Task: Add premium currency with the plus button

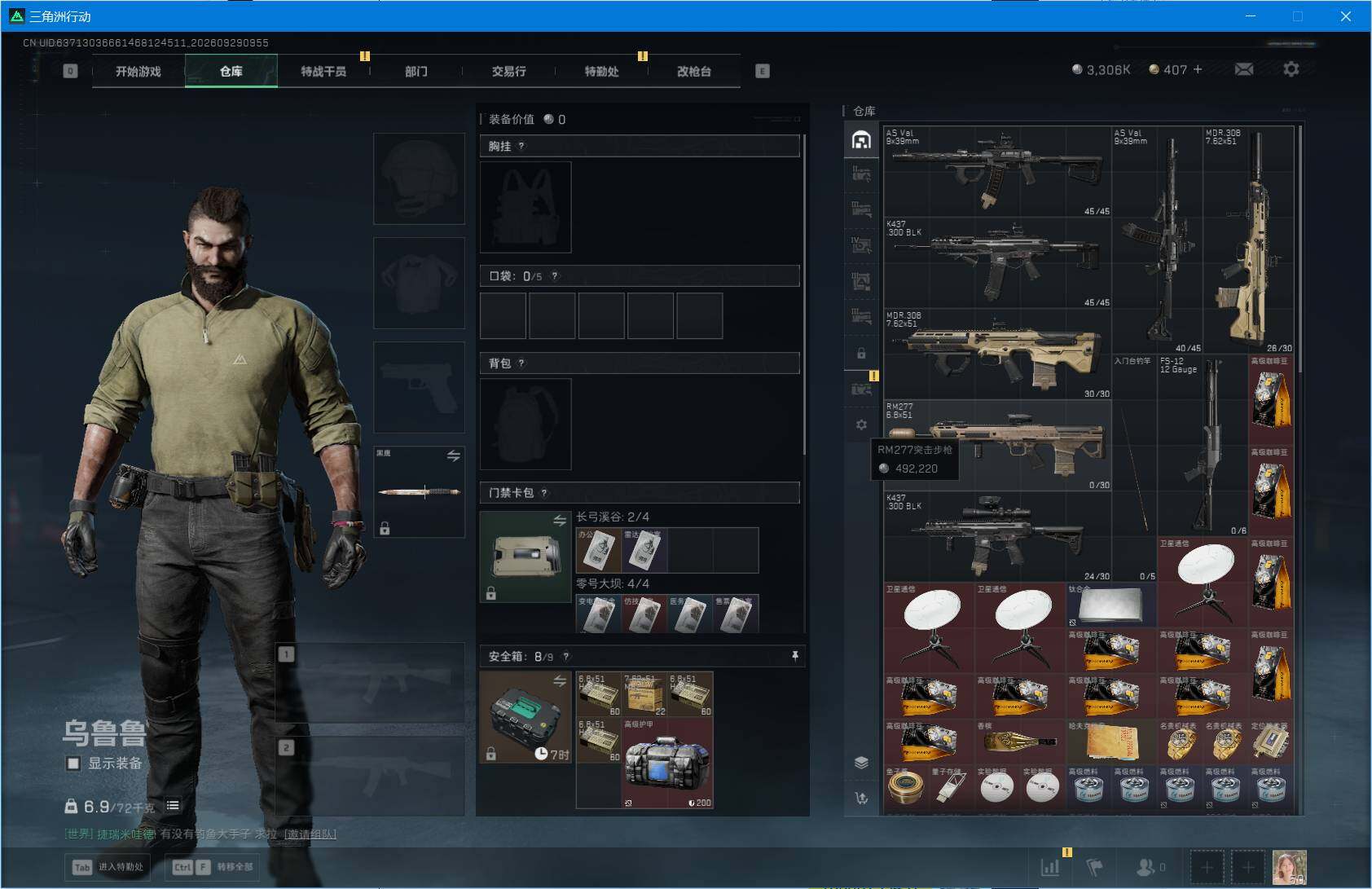Action: pos(1198,69)
